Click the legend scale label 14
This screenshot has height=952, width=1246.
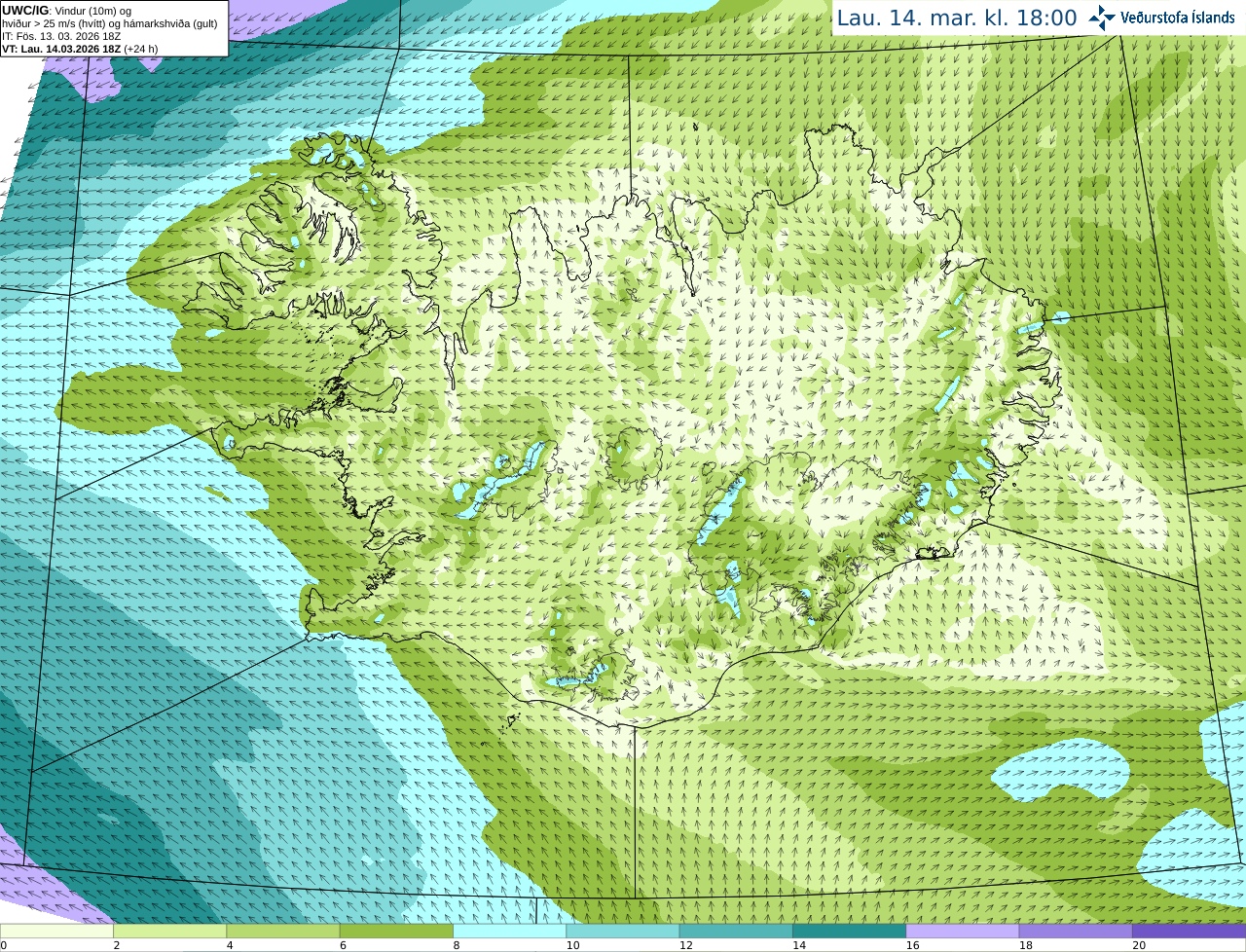point(799,945)
